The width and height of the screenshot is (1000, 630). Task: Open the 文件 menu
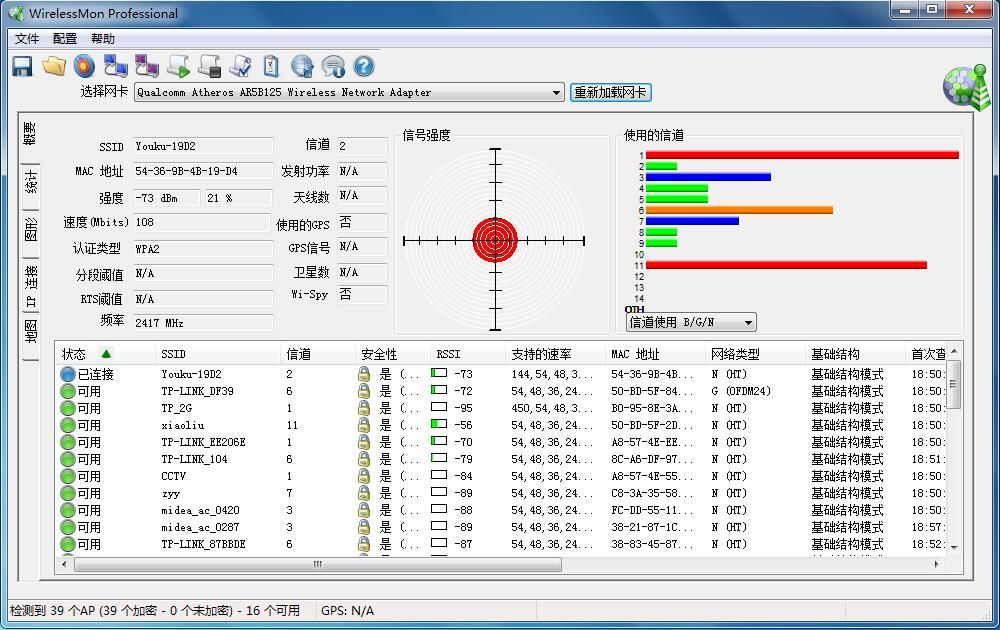pyautogui.click(x=27, y=39)
